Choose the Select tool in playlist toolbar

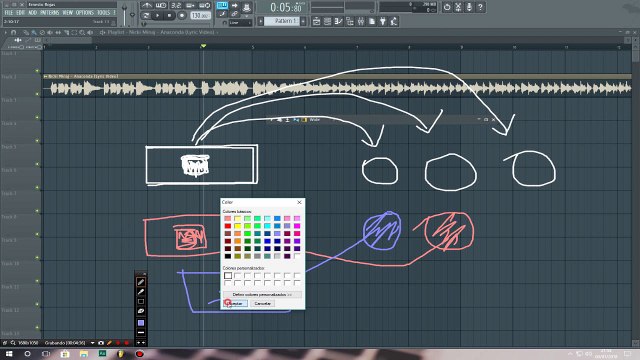[x=74, y=32]
